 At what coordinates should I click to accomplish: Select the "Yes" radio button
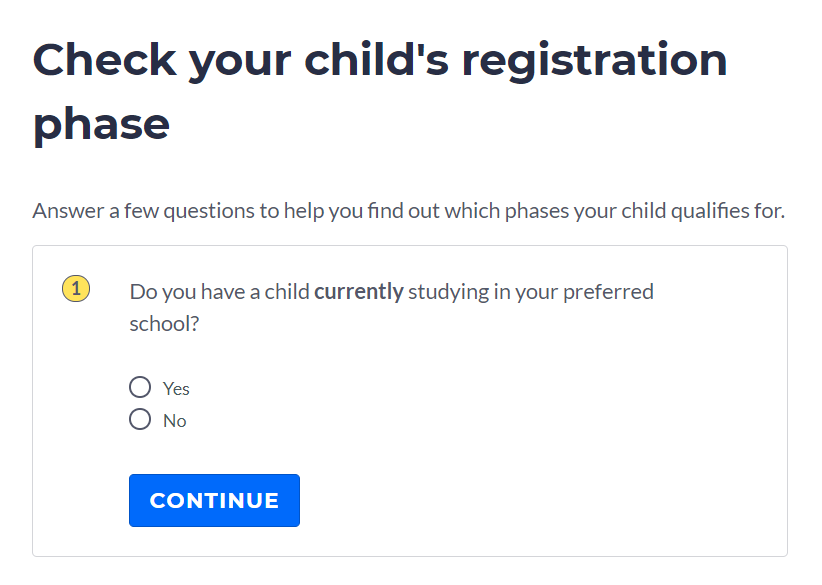[140, 387]
